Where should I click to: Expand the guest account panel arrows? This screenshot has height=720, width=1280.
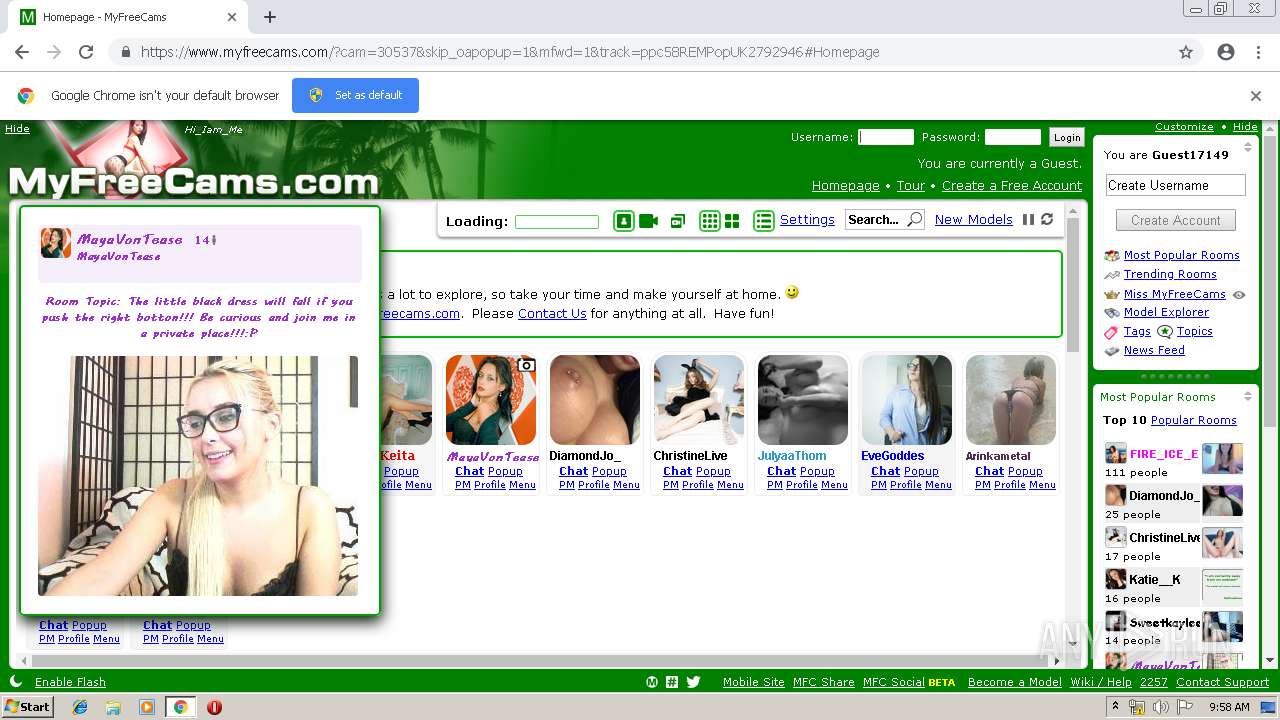point(1247,148)
